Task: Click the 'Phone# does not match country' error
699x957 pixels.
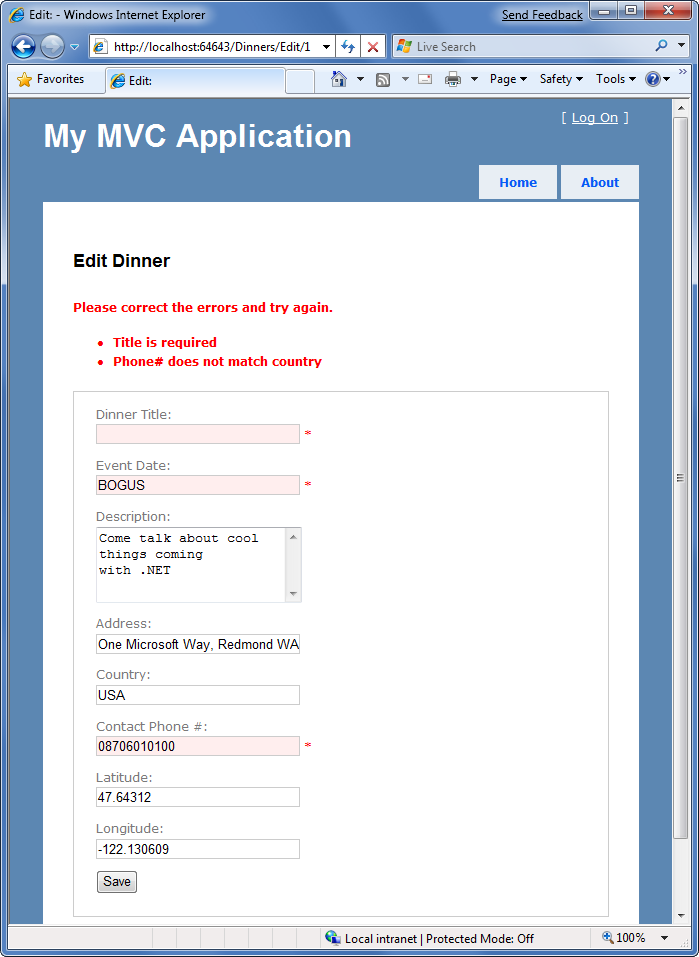Action: coord(217,361)
